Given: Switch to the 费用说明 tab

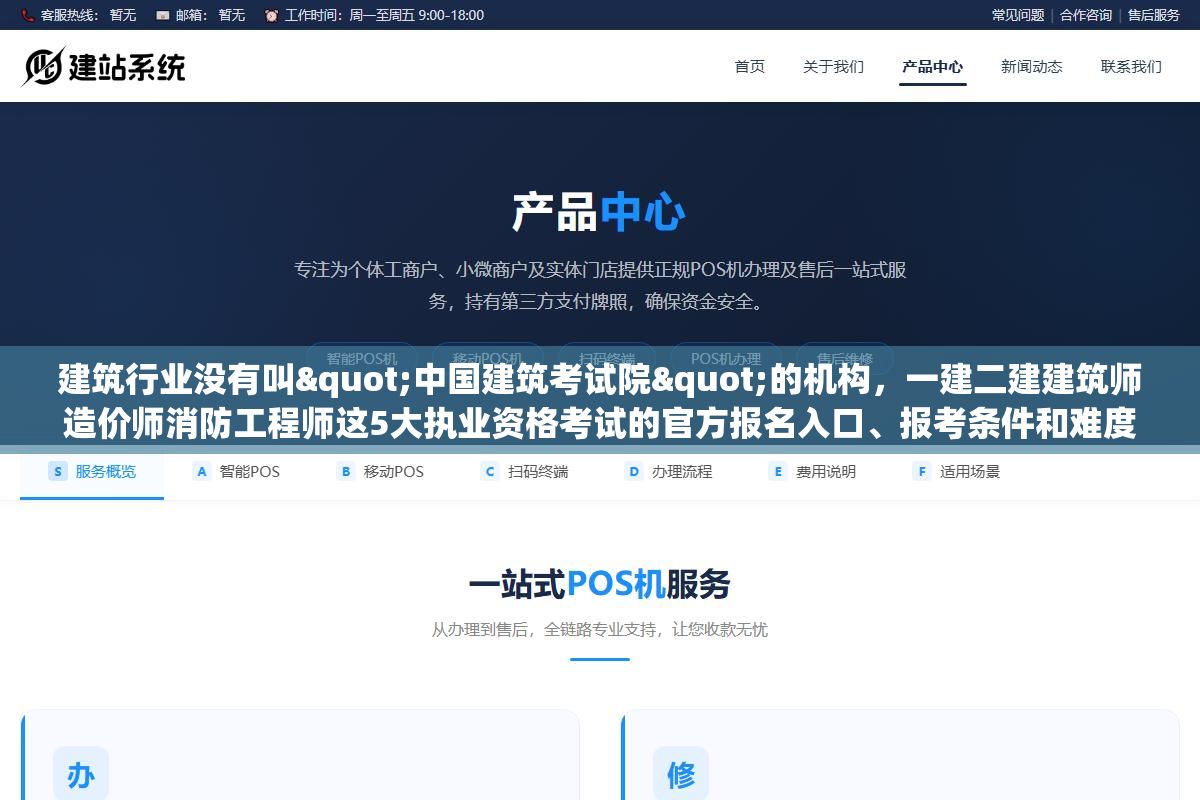Looking at the screenshot, I should click(x=812, y=472).
